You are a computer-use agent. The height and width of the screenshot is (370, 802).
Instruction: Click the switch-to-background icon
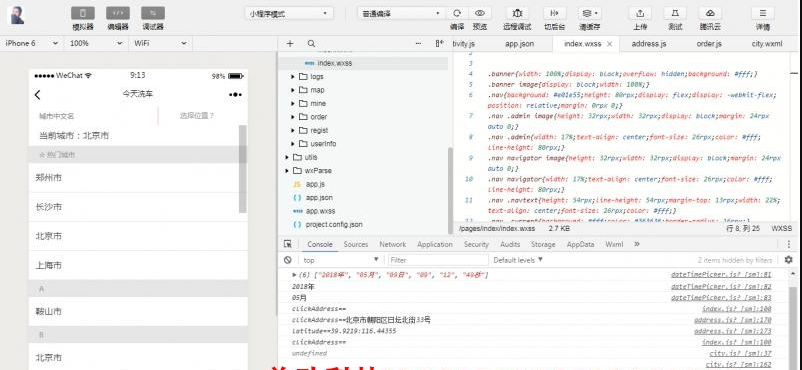[x=554, y=13]
